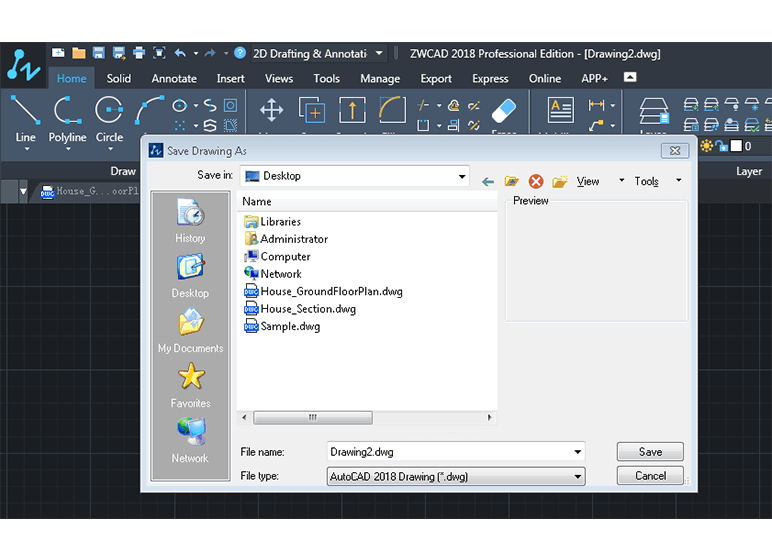This screenshot has width=772, height=560.
Task: Click the Create New Folder icon
Action: pos(560,181)
